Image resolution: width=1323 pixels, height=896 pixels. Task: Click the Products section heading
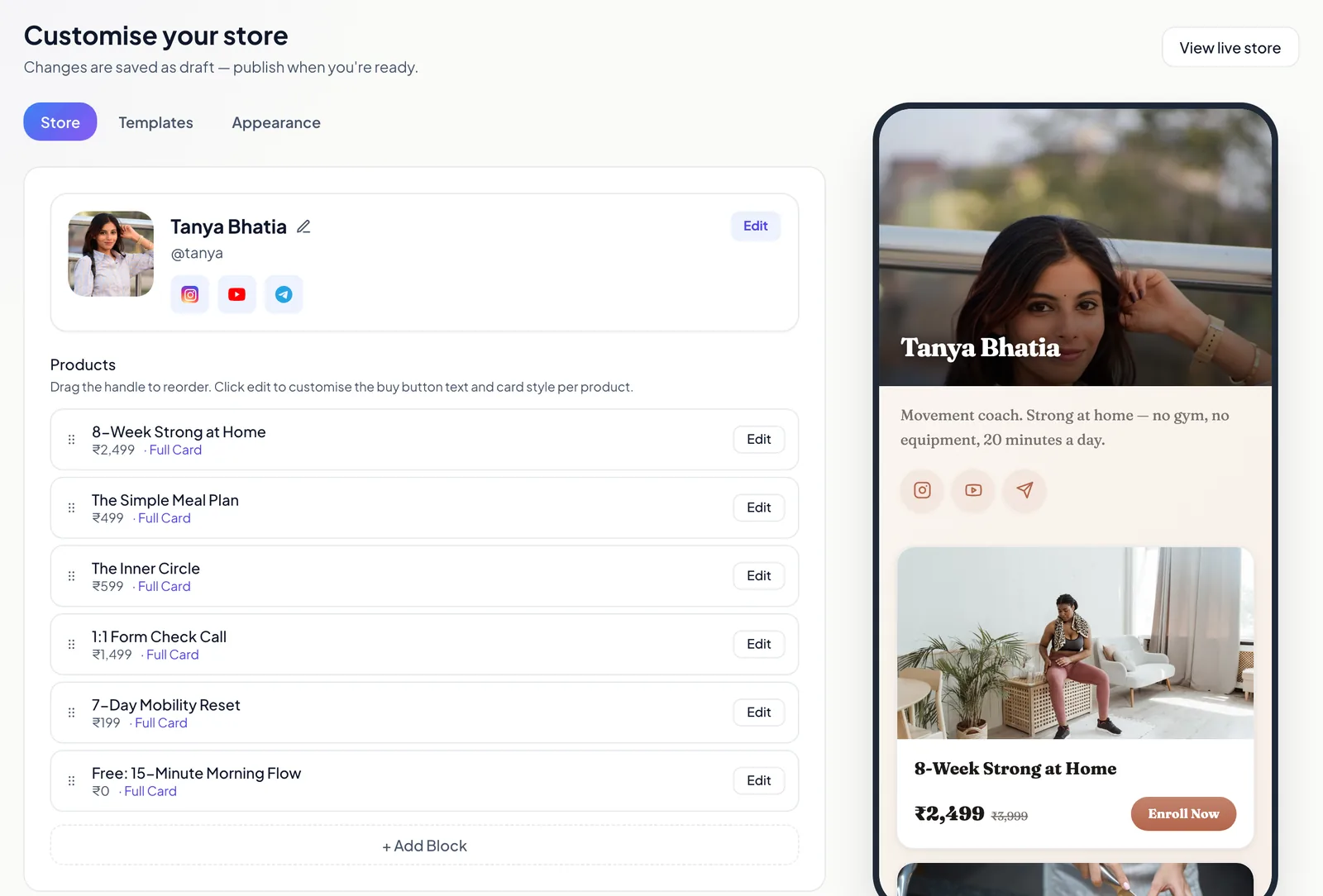(x=83, y=365)
